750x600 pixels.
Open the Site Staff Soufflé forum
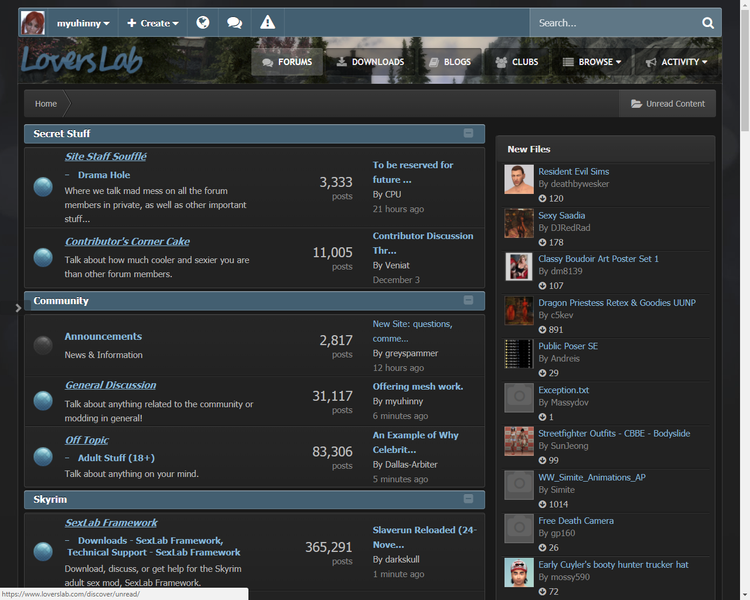[106, 156]
